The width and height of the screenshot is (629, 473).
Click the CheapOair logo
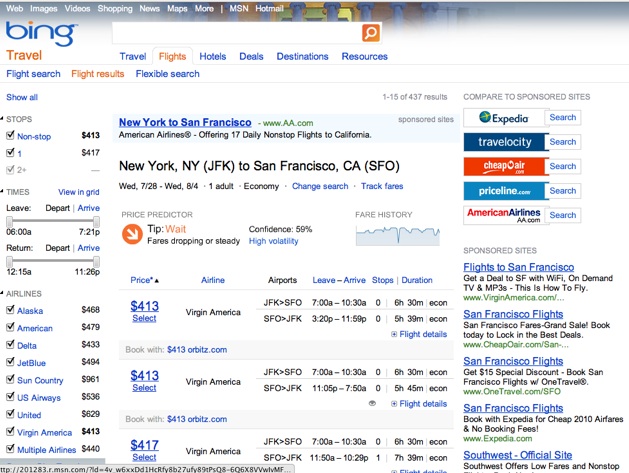pyautogui.click(x=504, y=166)
